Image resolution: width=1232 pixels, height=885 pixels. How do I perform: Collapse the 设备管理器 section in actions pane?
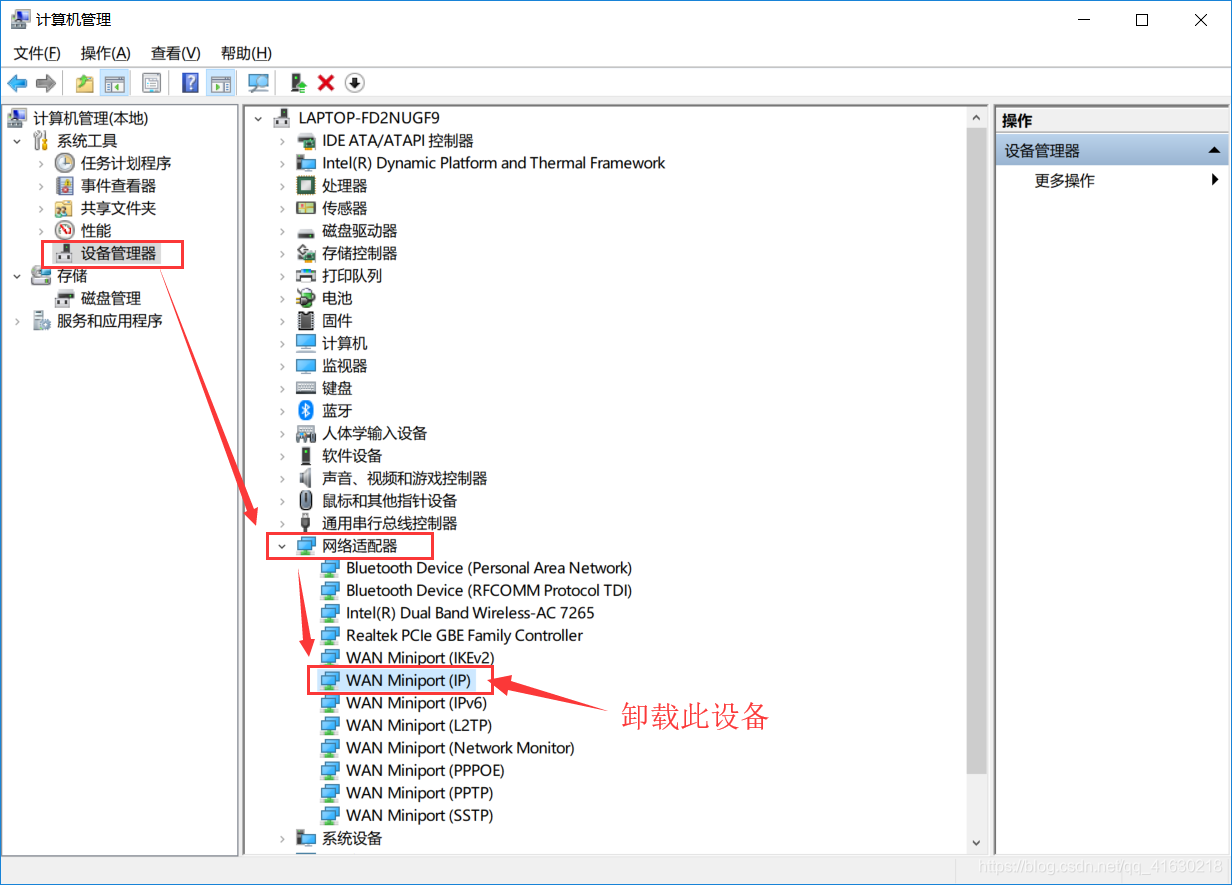click(x=1214, y=151)
